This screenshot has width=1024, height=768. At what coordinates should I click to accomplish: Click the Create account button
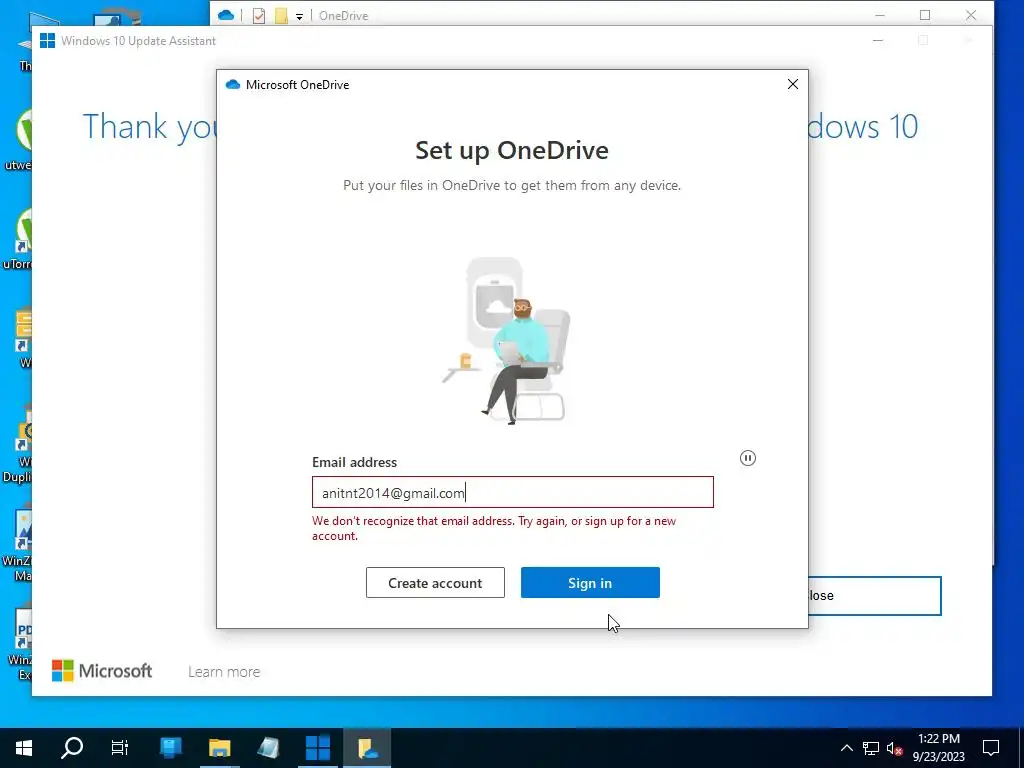tap(435, 583)
